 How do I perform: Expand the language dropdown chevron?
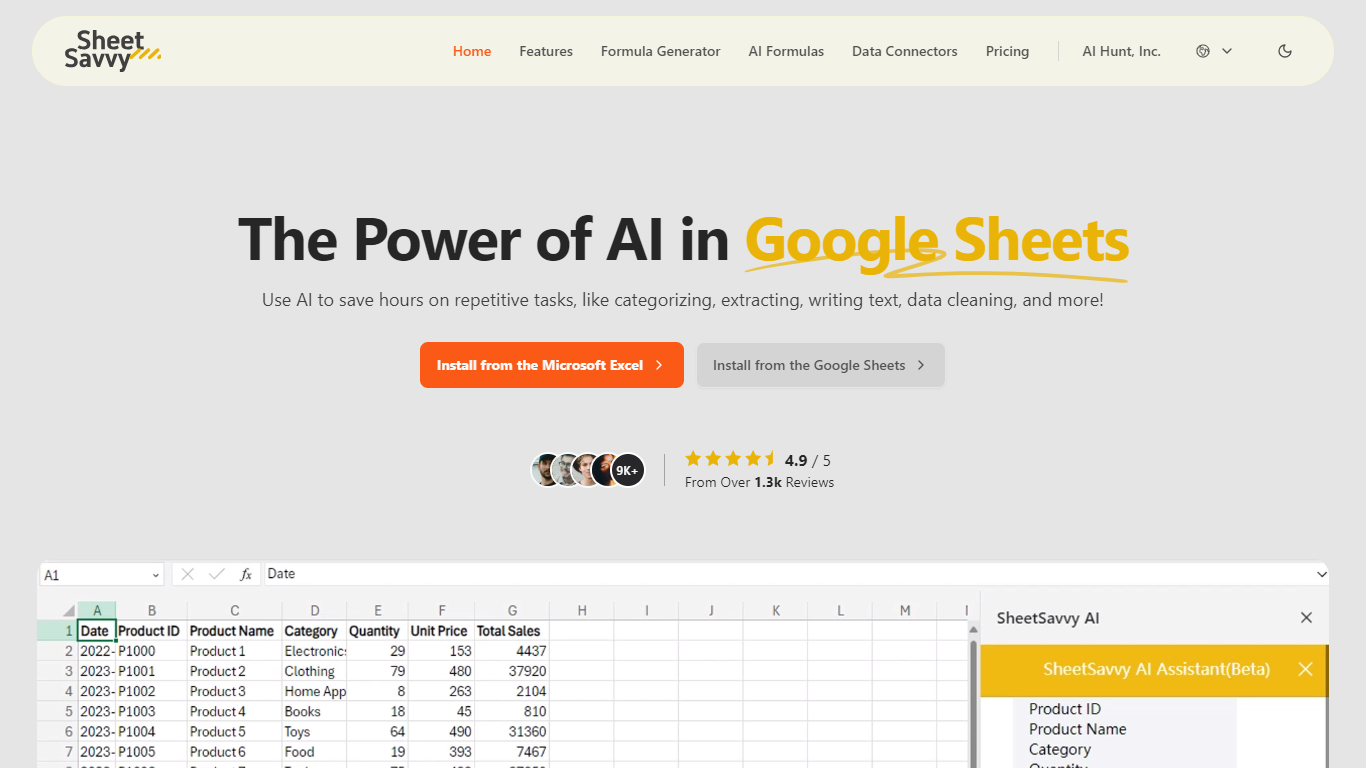click(1227, 51)
